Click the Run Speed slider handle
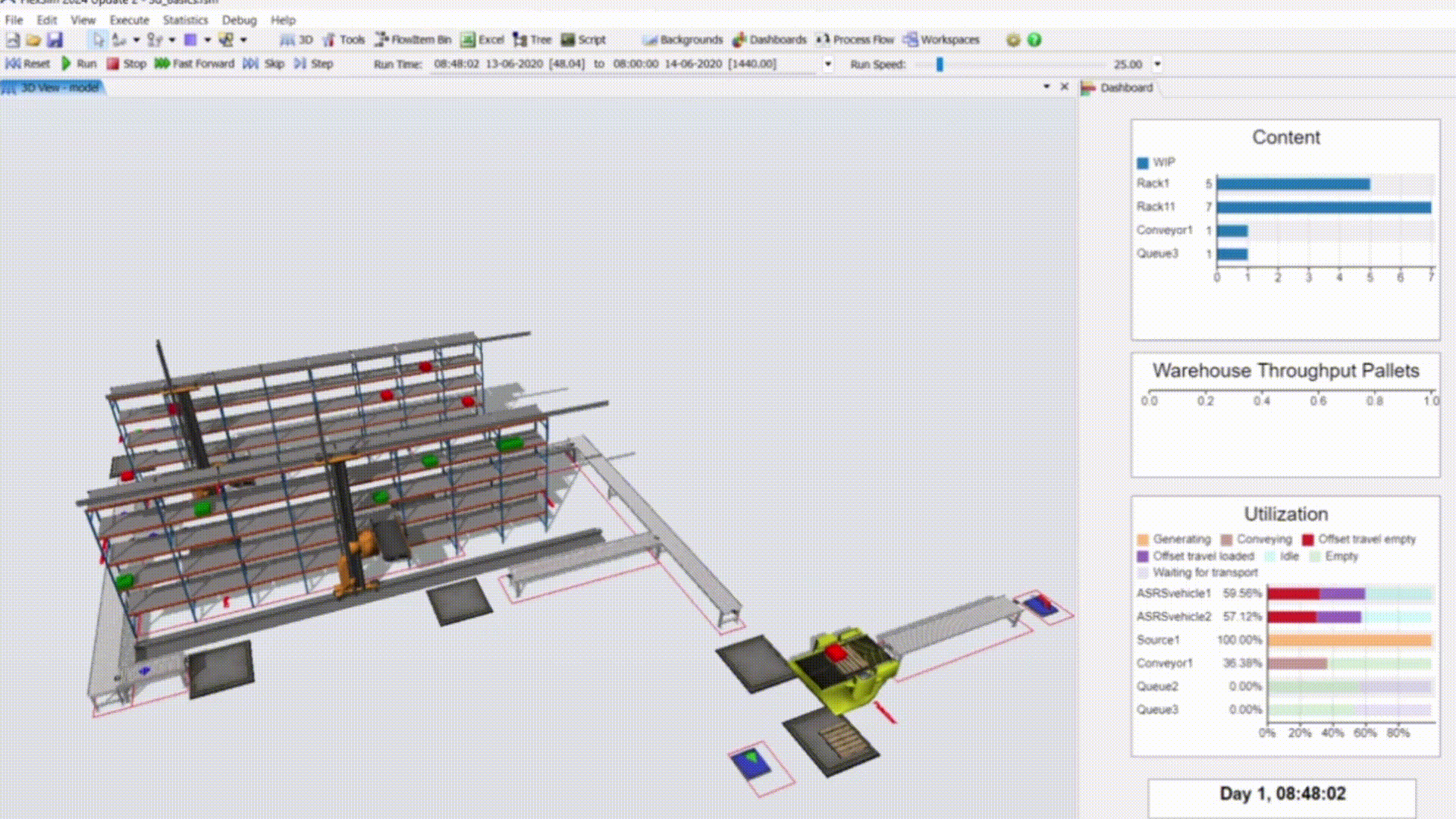Screen dimensions: 1456x819 (940, 64)
